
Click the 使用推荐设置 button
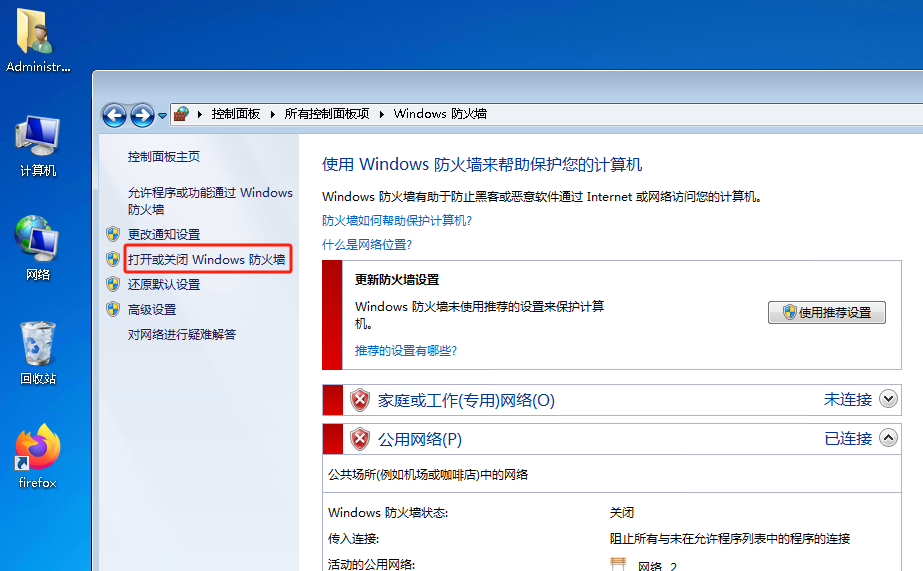[826, 312]
